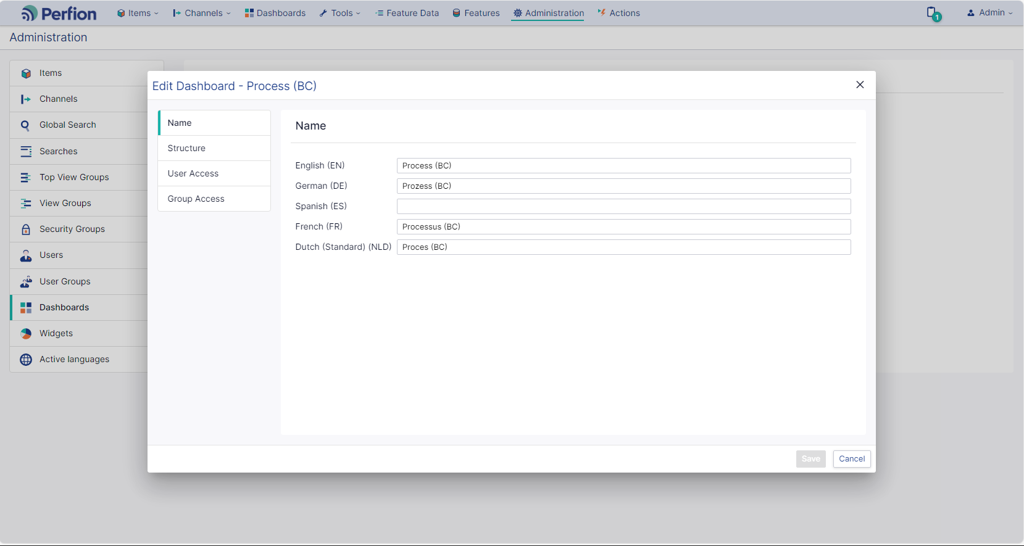This screenshot has width=1024, height=546.
Task: Open User Groups in the sidebar
Action: (80, 281)
